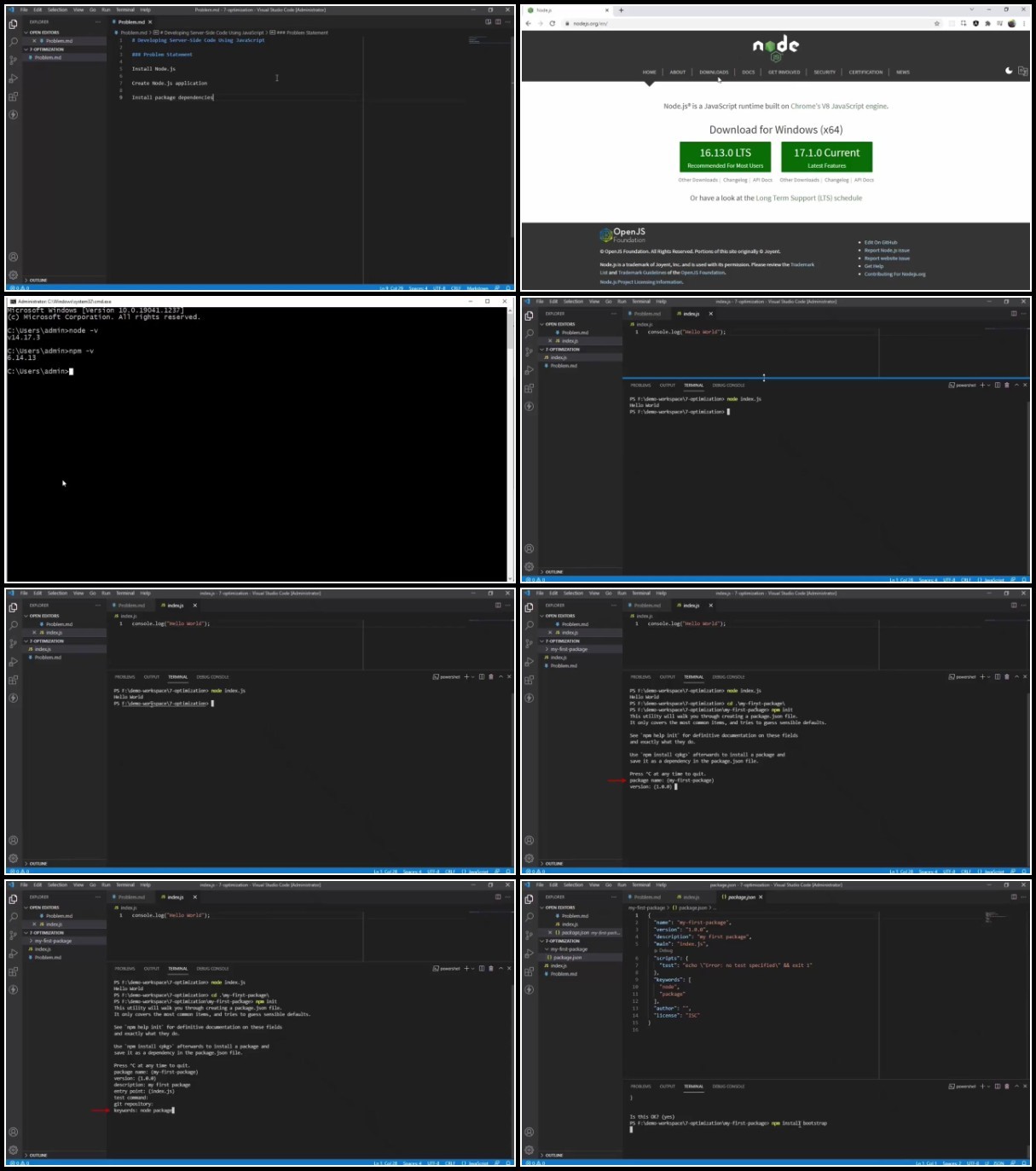The image size is (1036, 1171).
Task: Click the lightning-bolt activity icon in Problem.md window
Action: click(x=13, y=114)
